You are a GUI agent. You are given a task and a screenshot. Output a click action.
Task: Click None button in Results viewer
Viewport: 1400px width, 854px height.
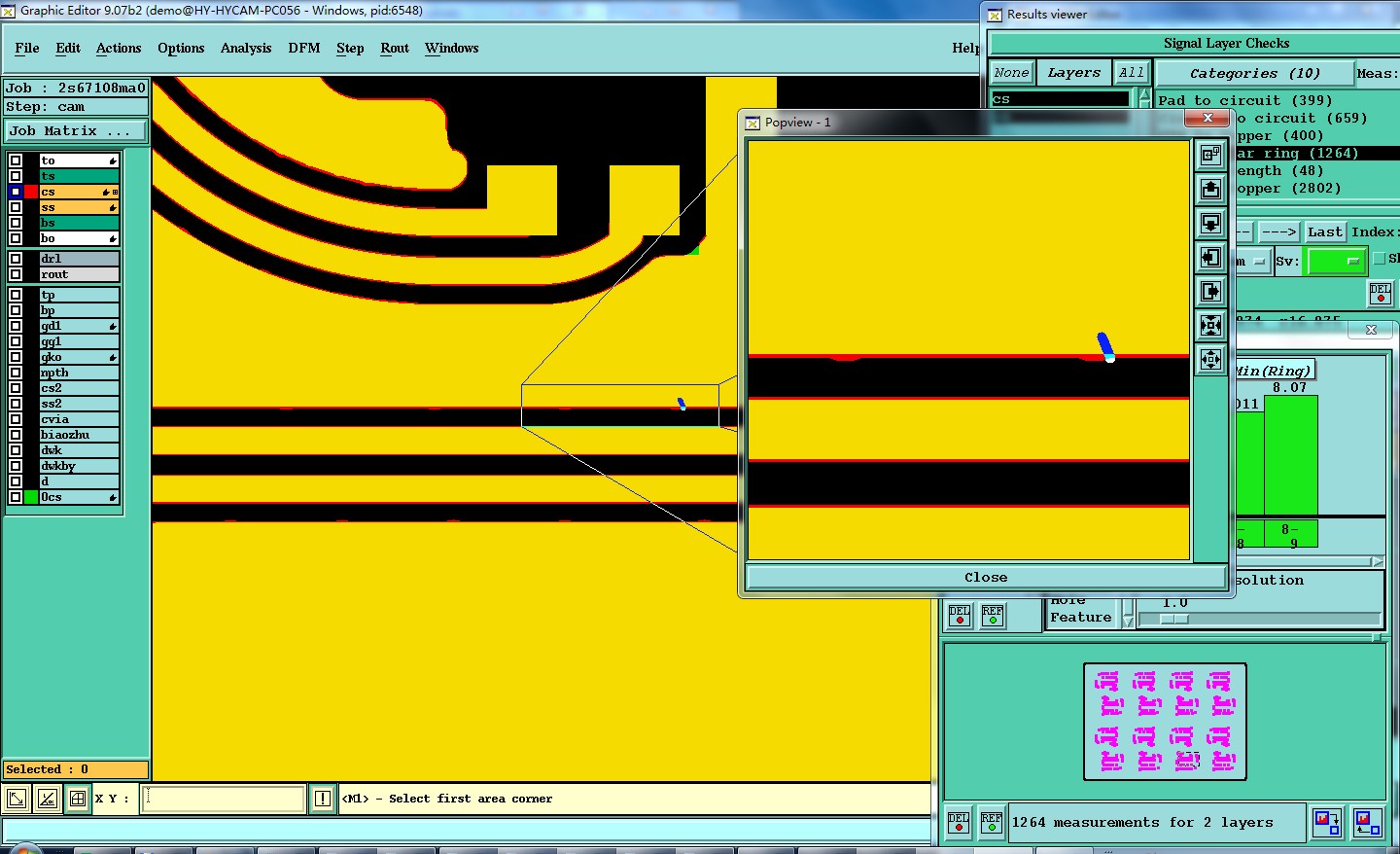(1011, 73)
